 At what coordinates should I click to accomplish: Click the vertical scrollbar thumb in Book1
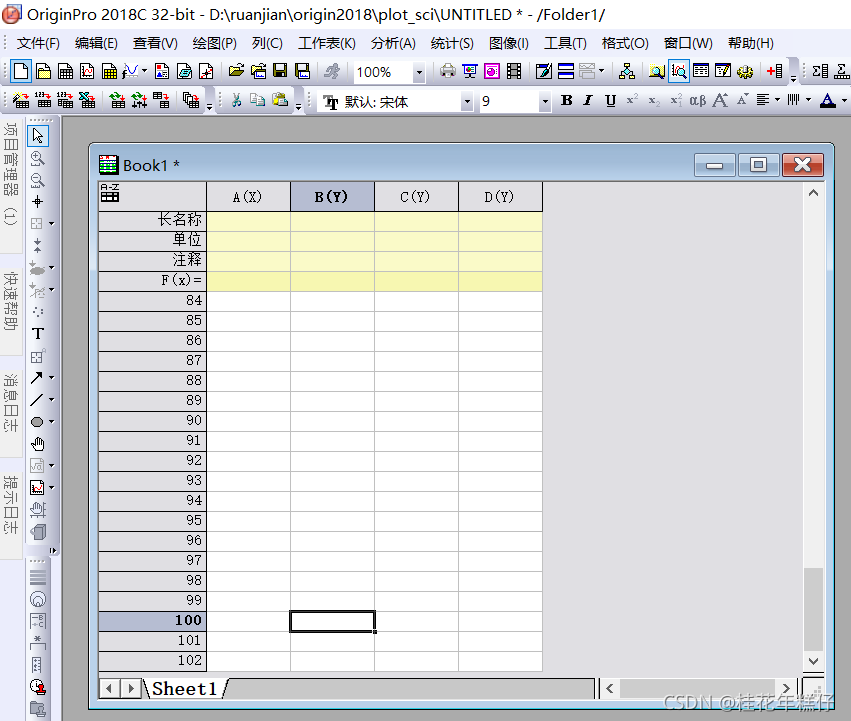pyautogui.click(x=813, y=608)
